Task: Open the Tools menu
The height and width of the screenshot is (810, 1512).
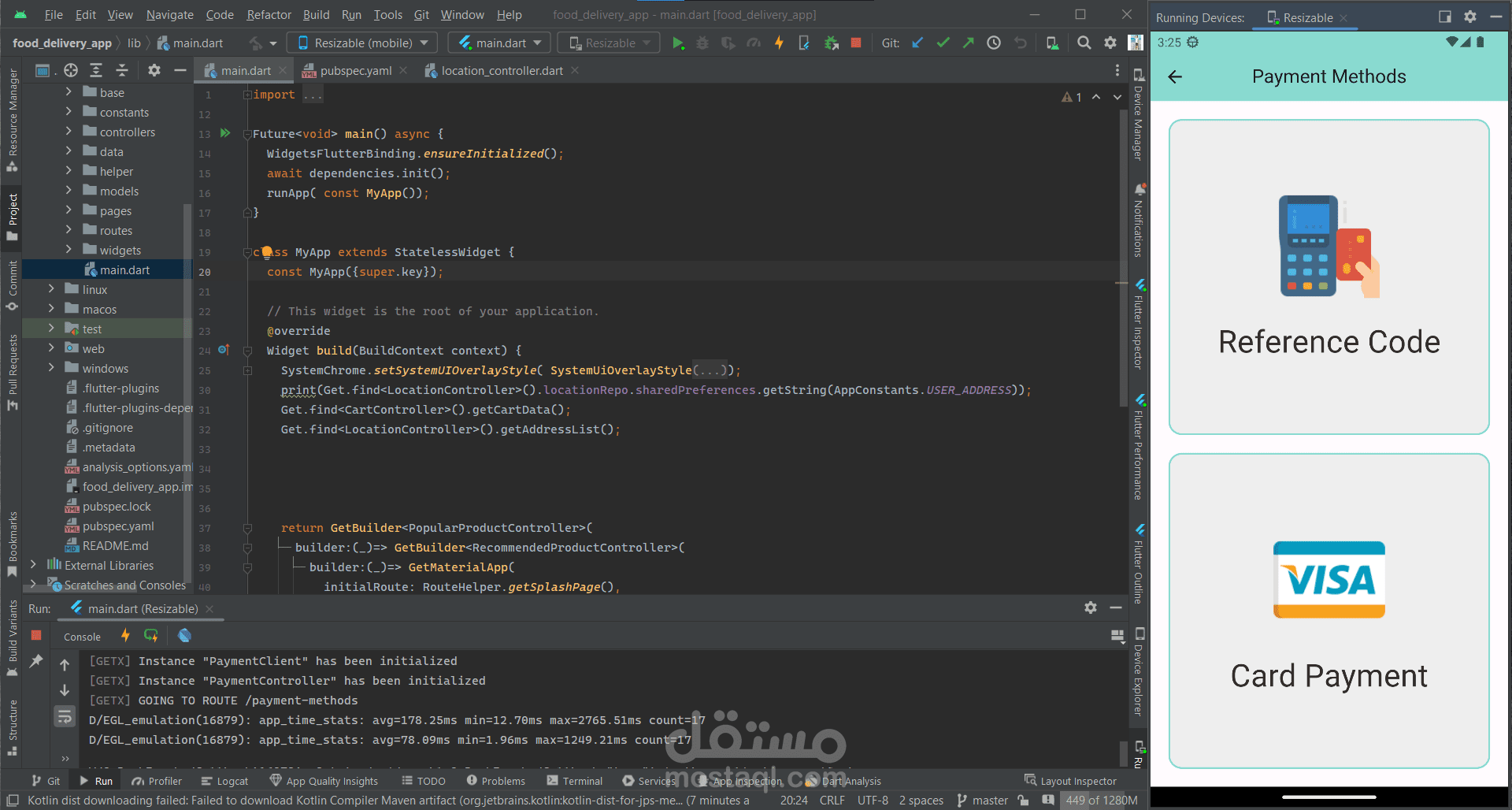Action: pyautogui.click(x=387, y=15)
